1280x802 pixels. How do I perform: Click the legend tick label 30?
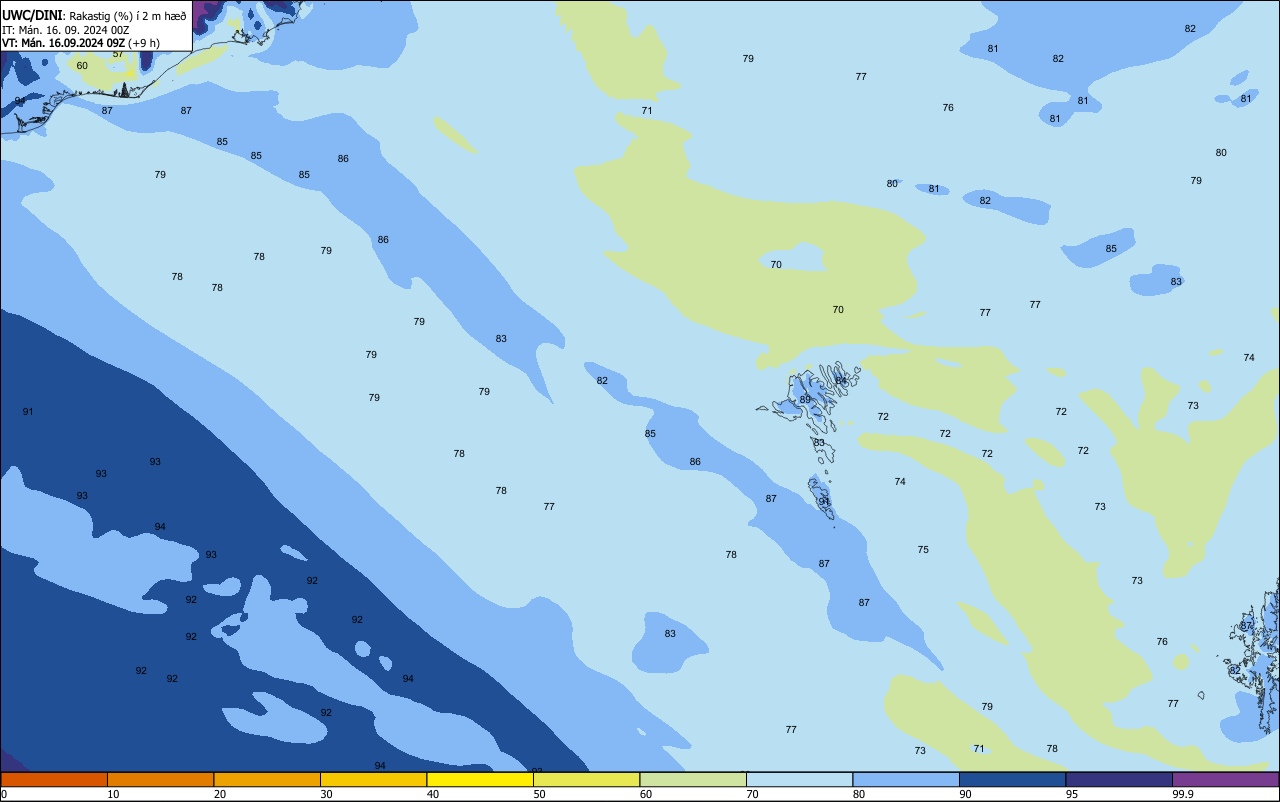click(x=326, y=794)
